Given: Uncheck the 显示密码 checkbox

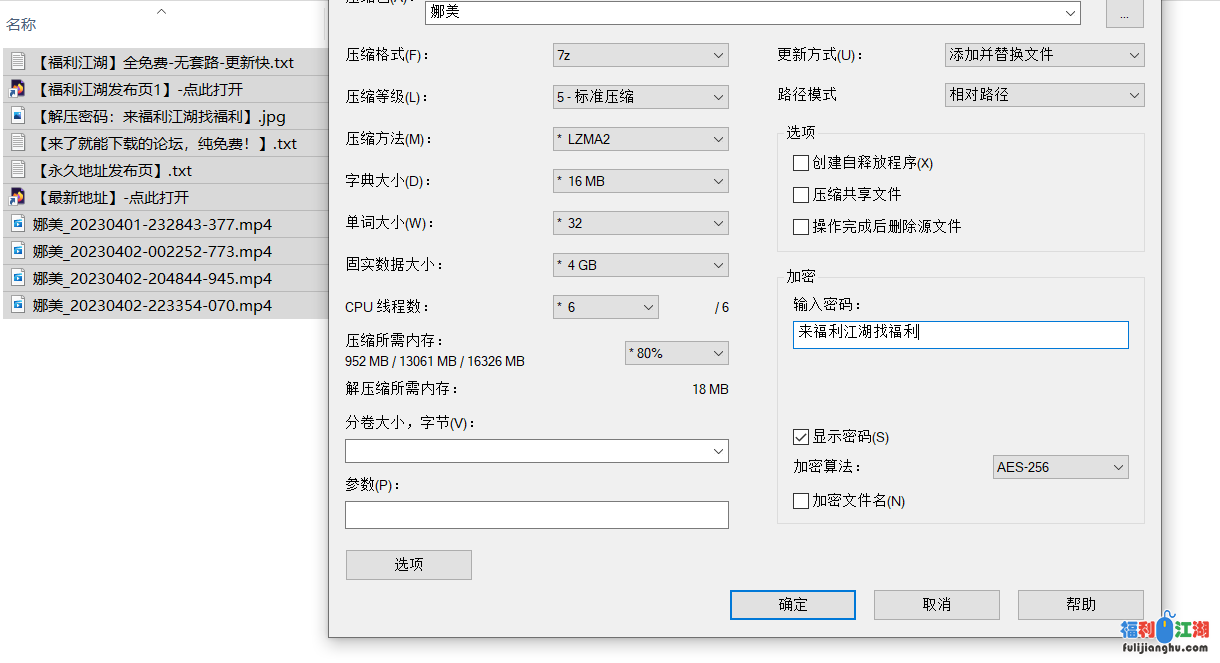Looking at the screenshot, I should [801, 437].
